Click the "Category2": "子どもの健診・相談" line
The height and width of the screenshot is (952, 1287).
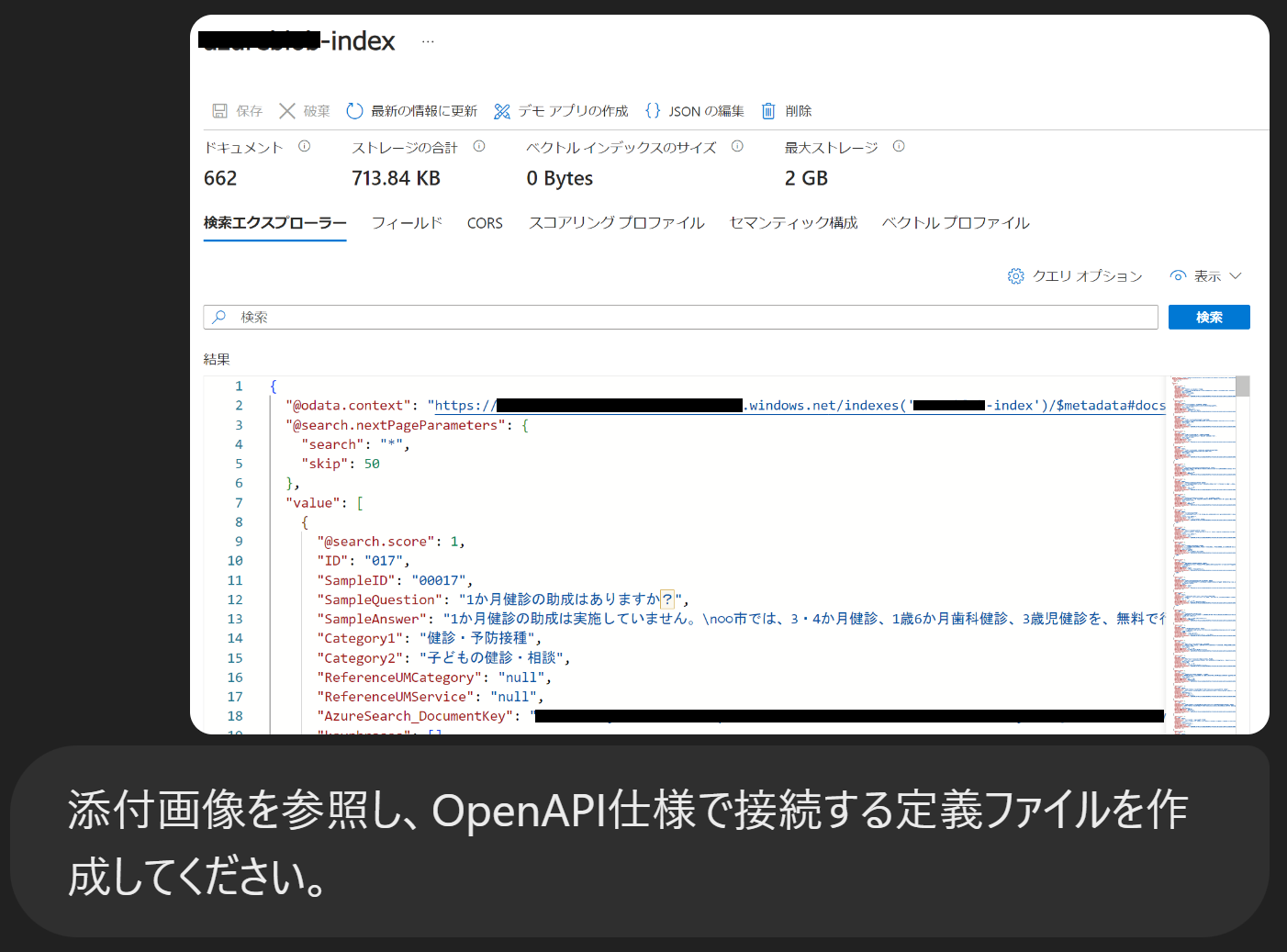[x=444, y=657]
